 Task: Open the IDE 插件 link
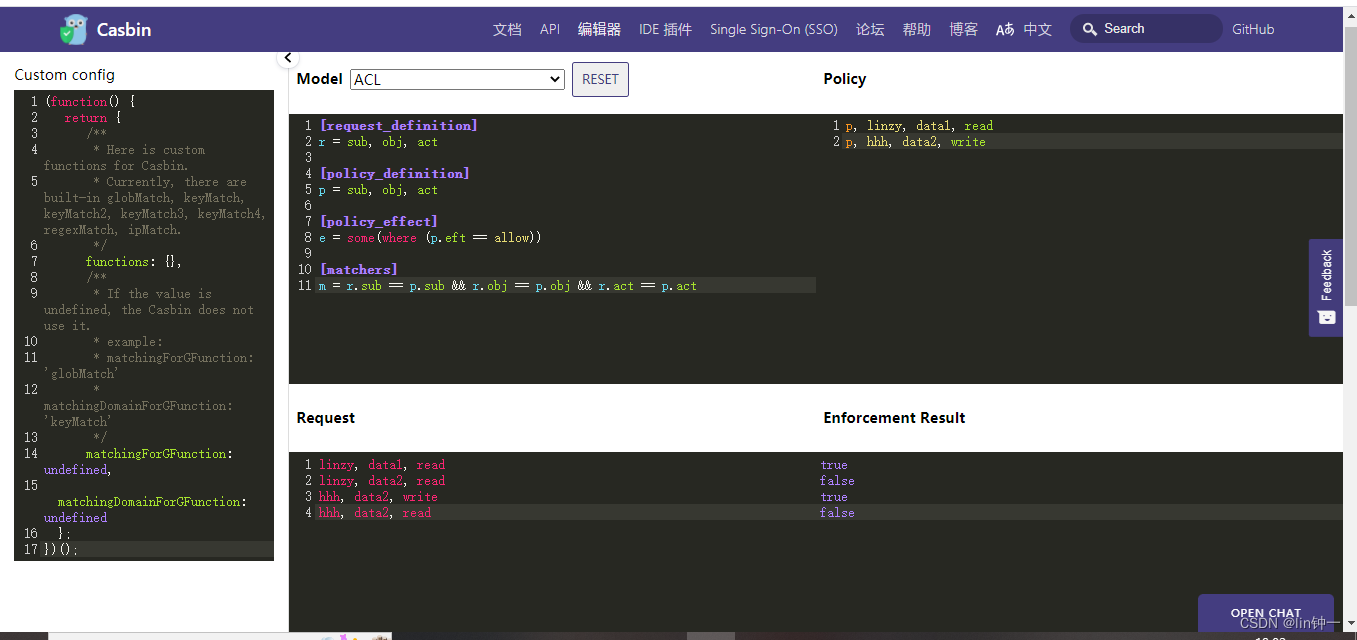[x=665, y=30]
